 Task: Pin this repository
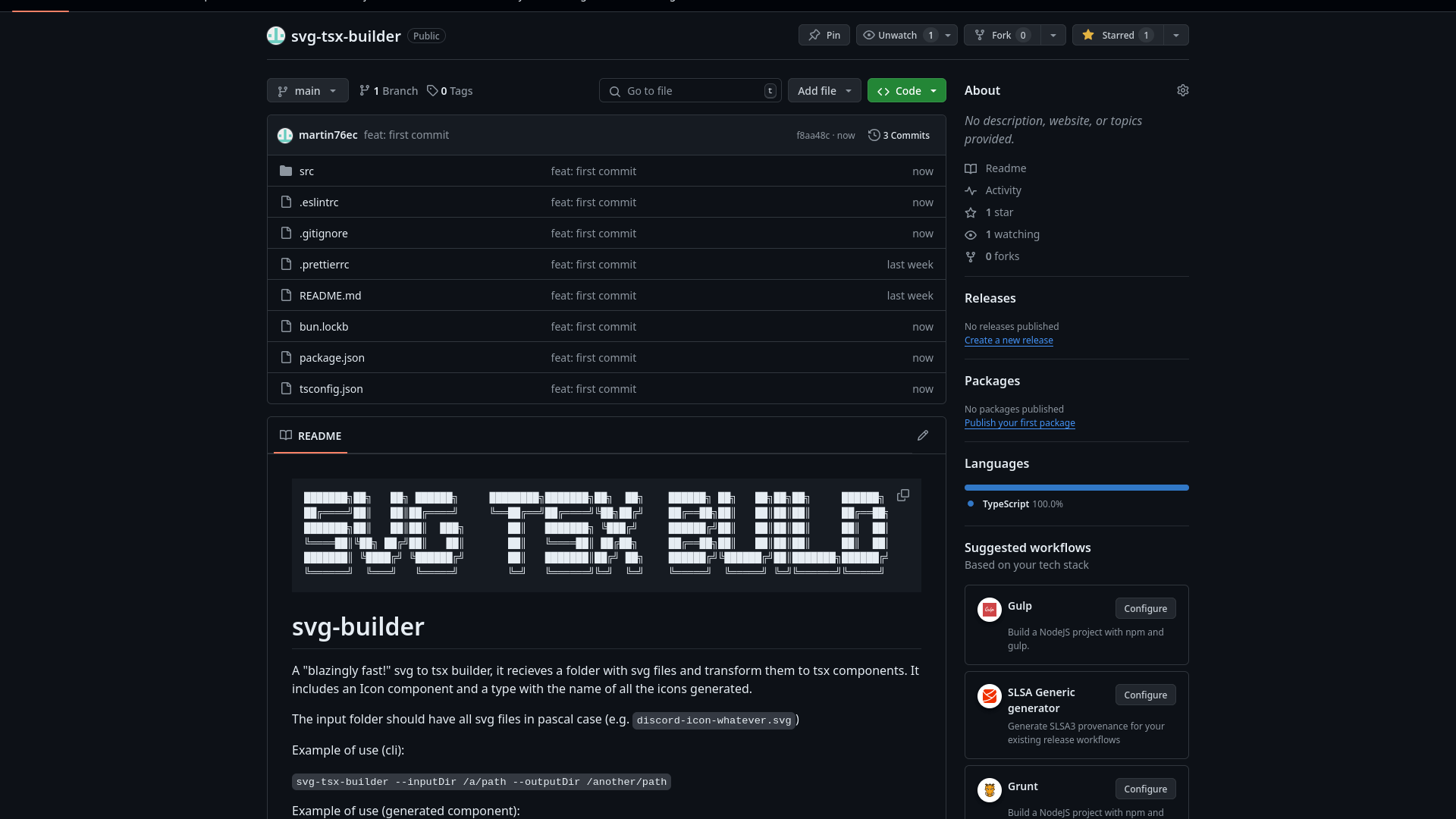(x=824, y=35)
